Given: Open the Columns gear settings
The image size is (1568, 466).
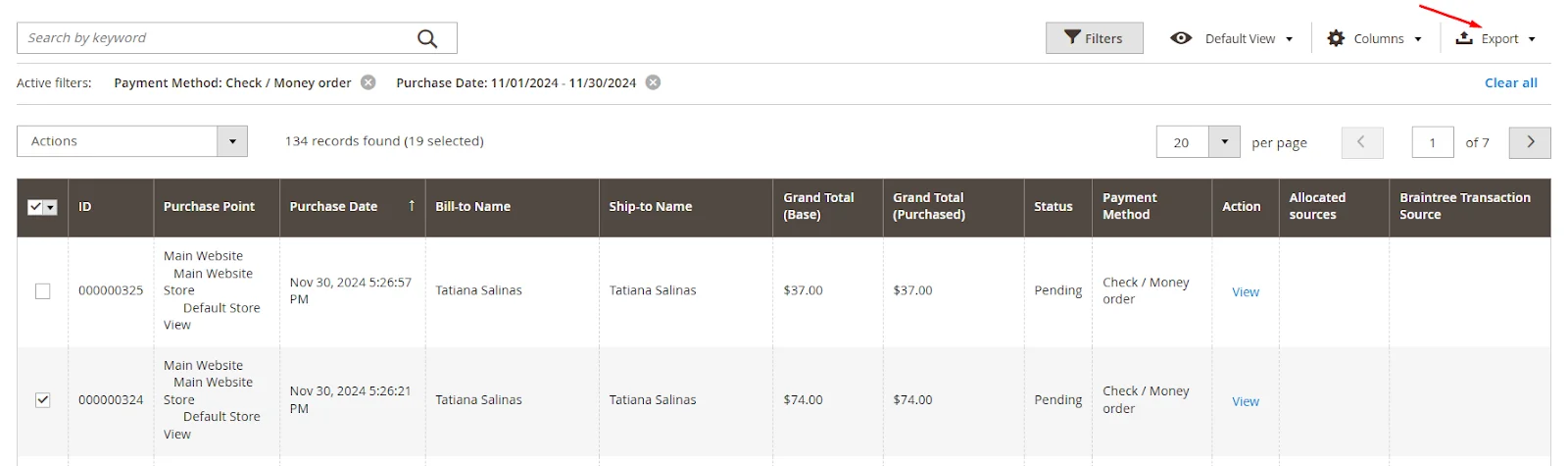Looking at the screenshot, I should [x=1336, y=38].
